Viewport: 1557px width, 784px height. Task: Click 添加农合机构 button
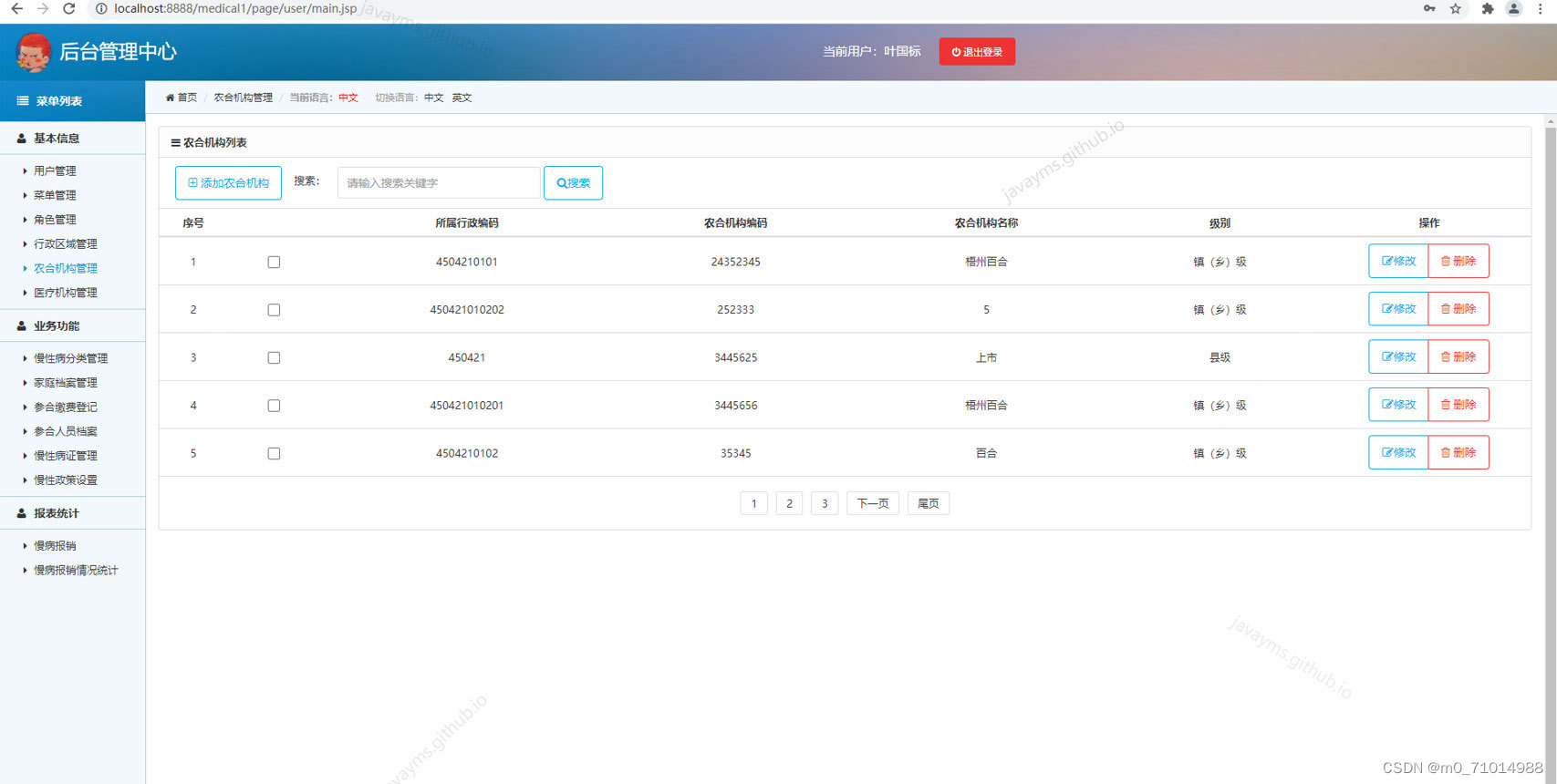pos(228,182)
